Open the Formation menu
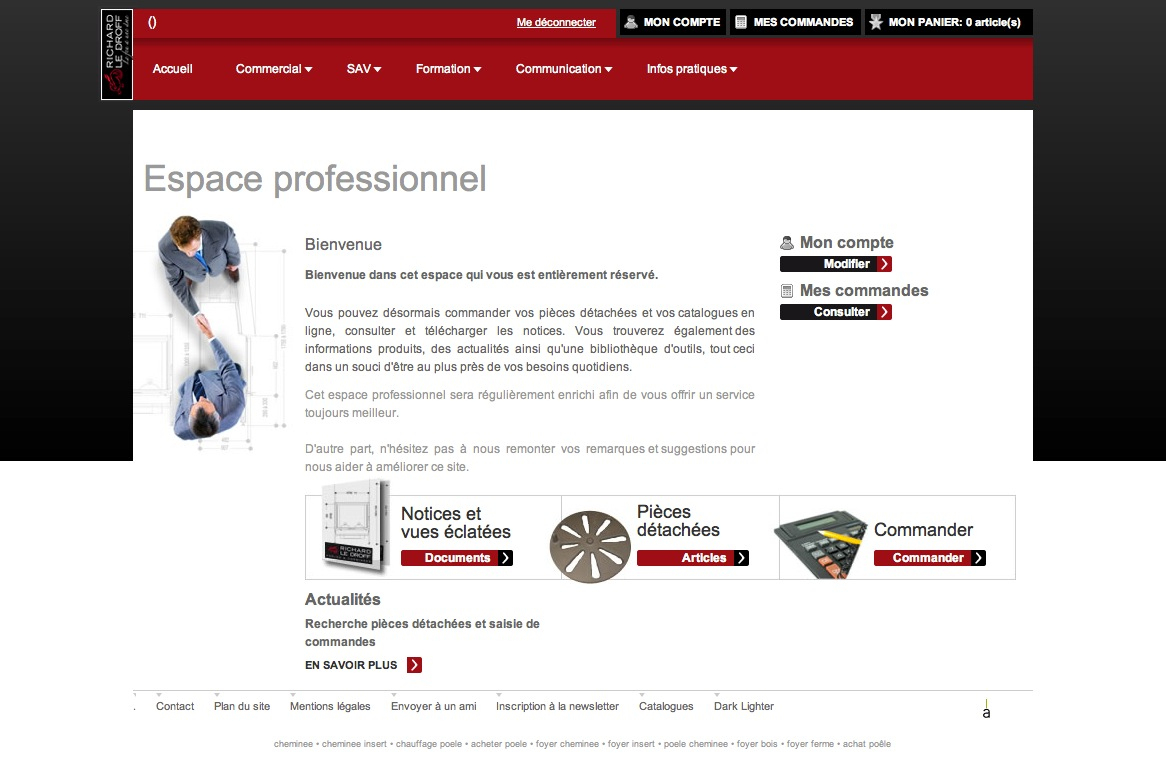 pos(448,69)
